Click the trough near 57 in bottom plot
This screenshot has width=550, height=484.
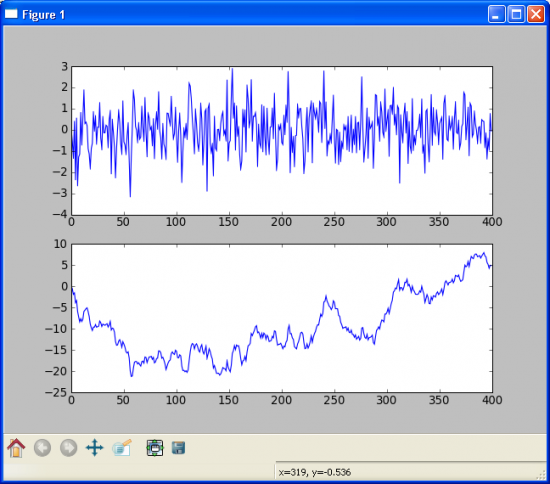click(132, 376)
